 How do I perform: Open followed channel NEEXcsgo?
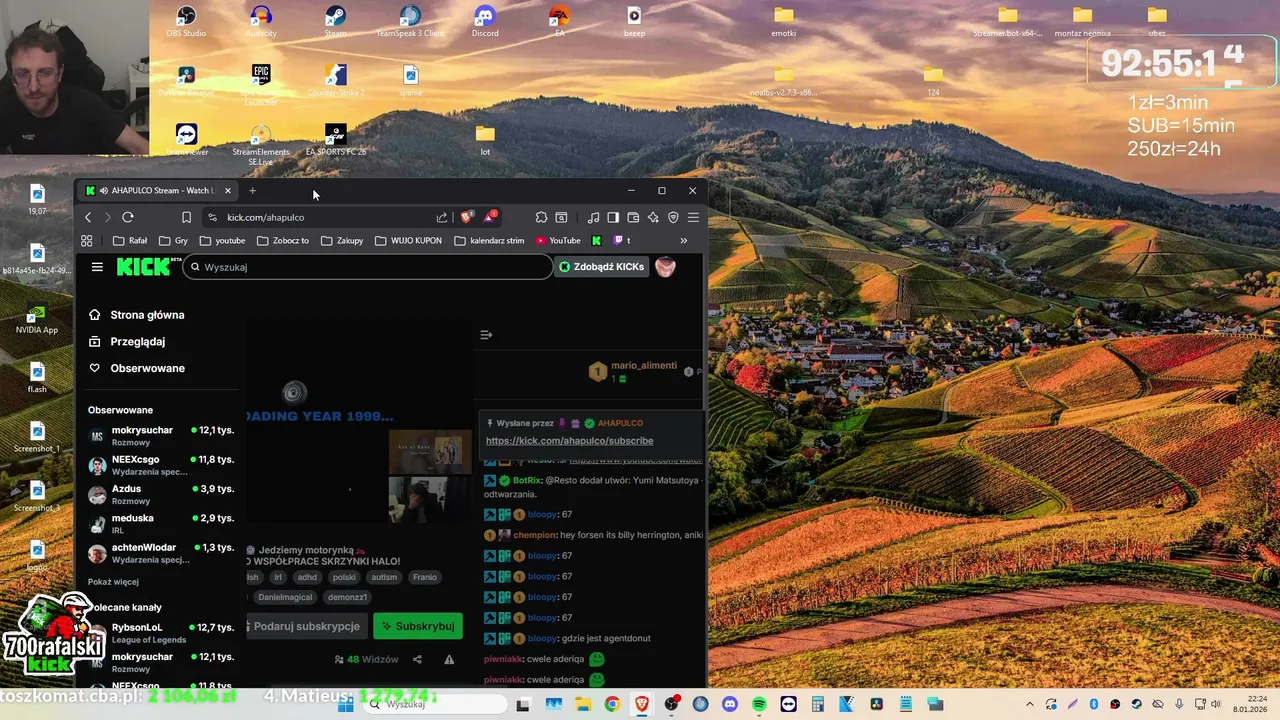pyautogui.click(x=162, y=465)
